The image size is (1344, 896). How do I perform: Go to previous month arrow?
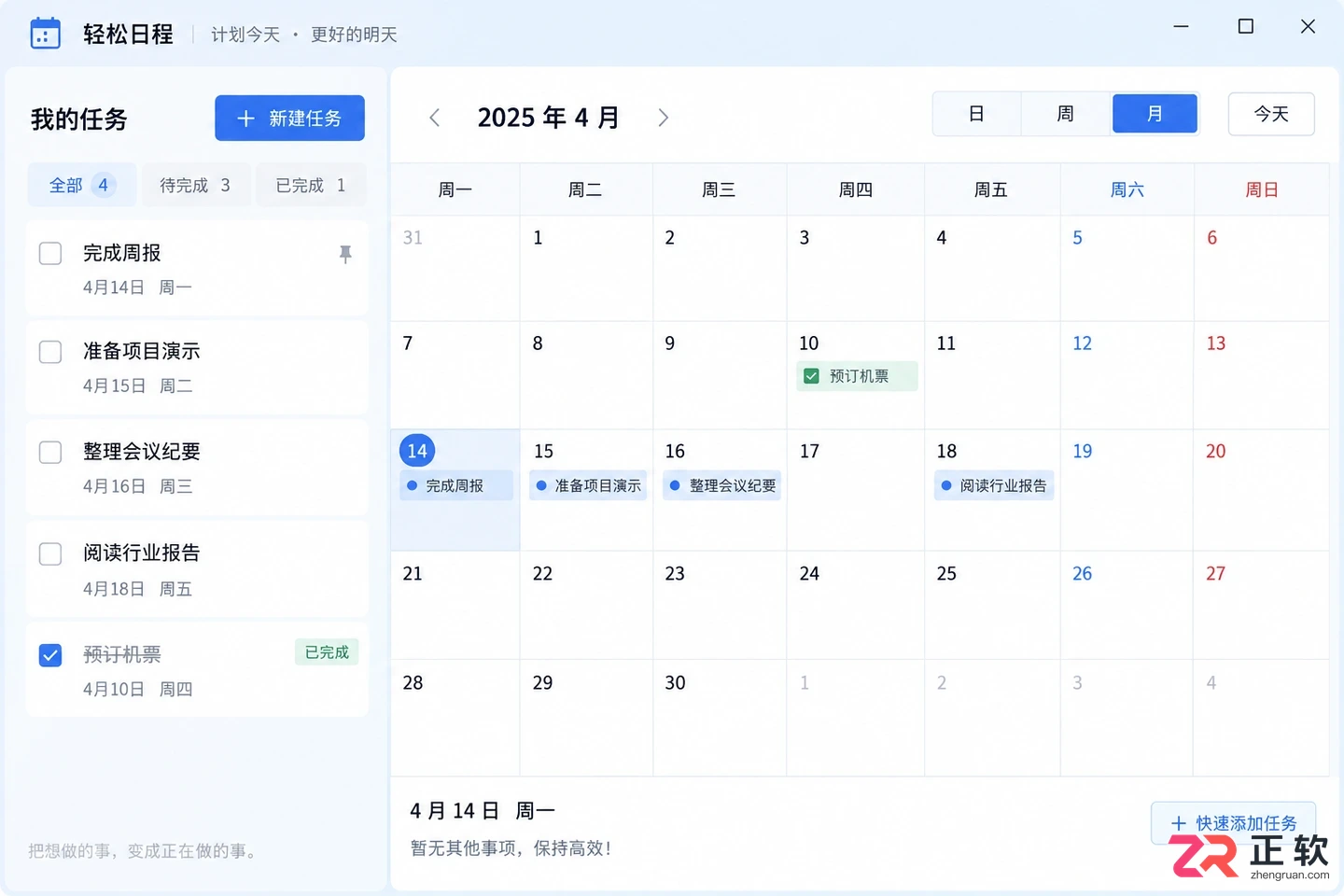click(434, 118)
